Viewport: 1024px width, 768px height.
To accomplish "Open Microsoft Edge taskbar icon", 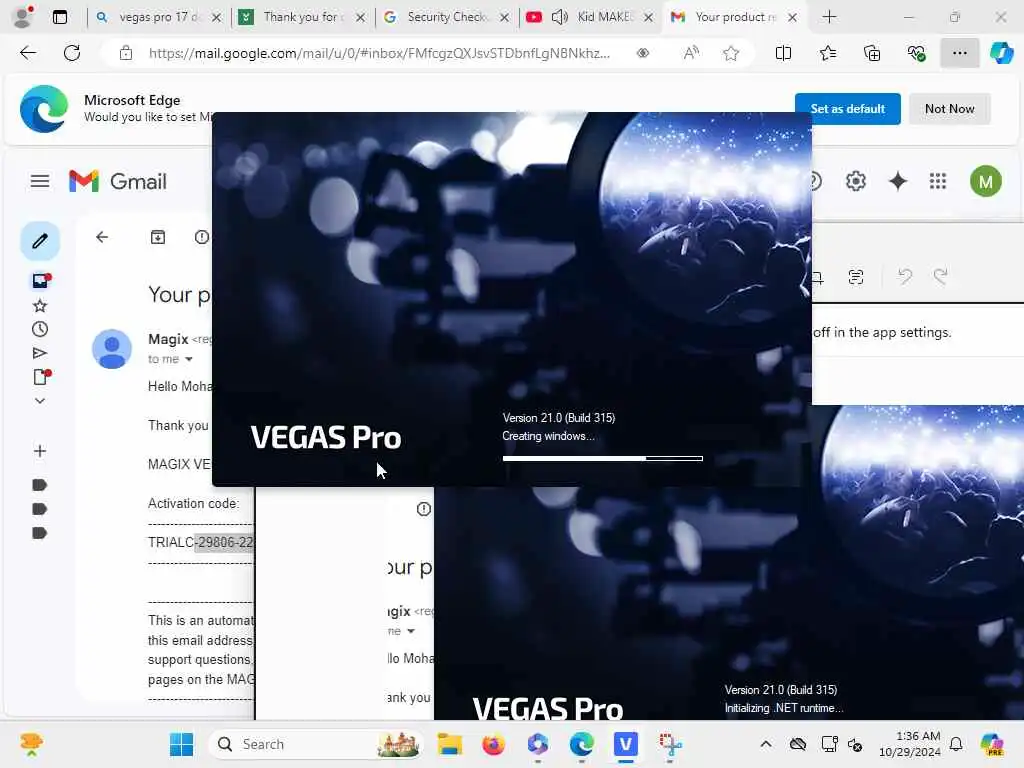I will click(581, 744).
